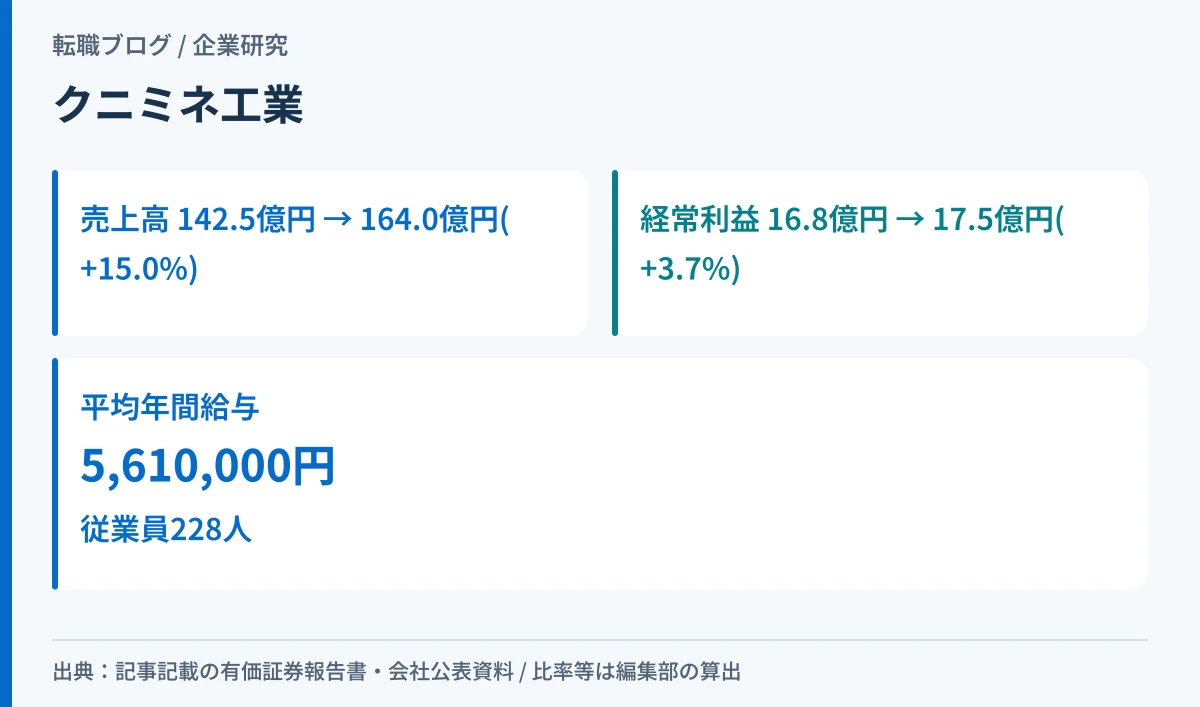The image size is (1200, 707).
Task: Click the blue accent bar on the 売上高 card
Action: coord(55,253)
